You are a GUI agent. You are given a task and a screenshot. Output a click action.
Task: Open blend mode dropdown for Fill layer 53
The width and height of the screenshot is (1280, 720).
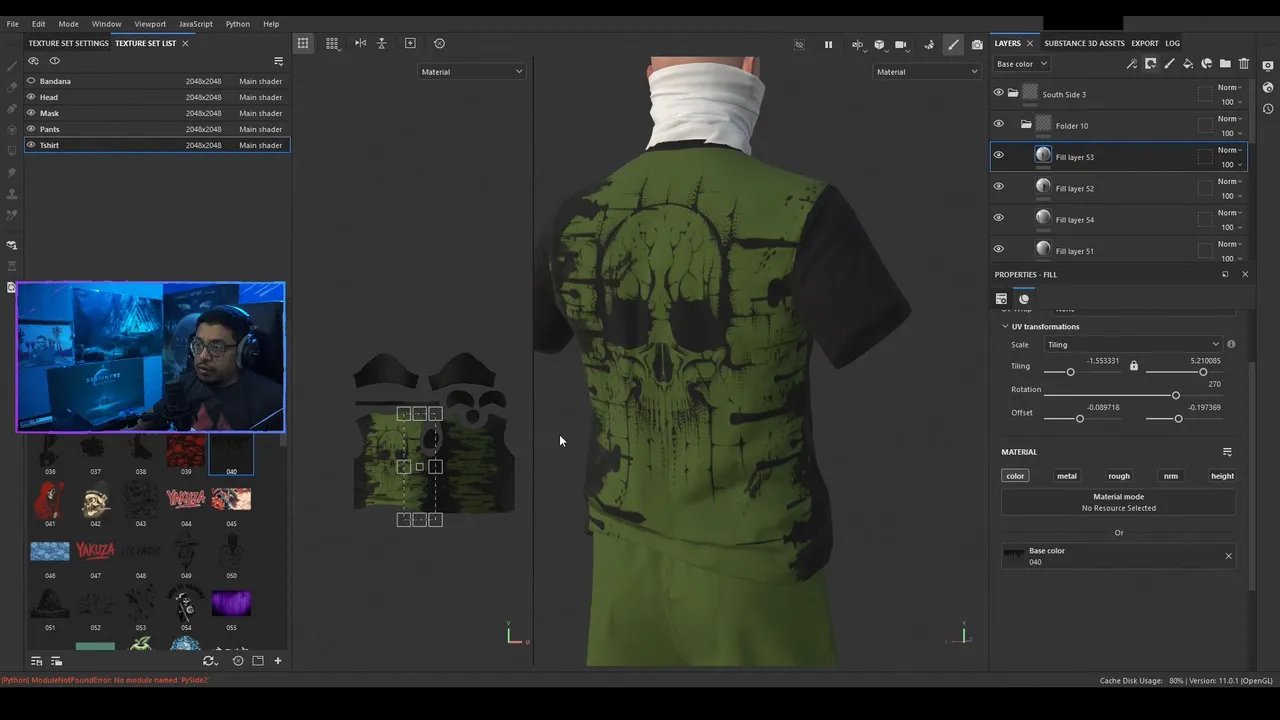tap(1230, 150)
